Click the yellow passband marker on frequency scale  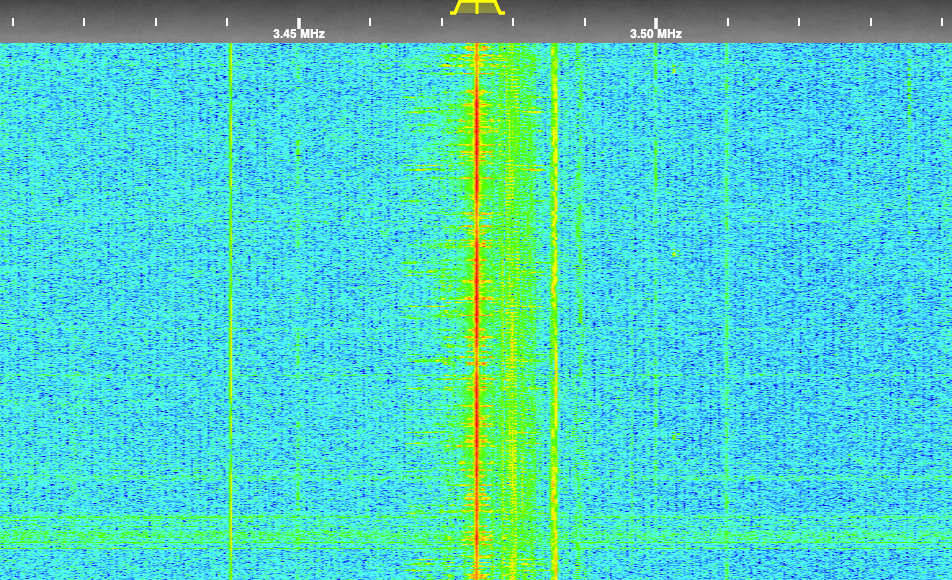476,7
